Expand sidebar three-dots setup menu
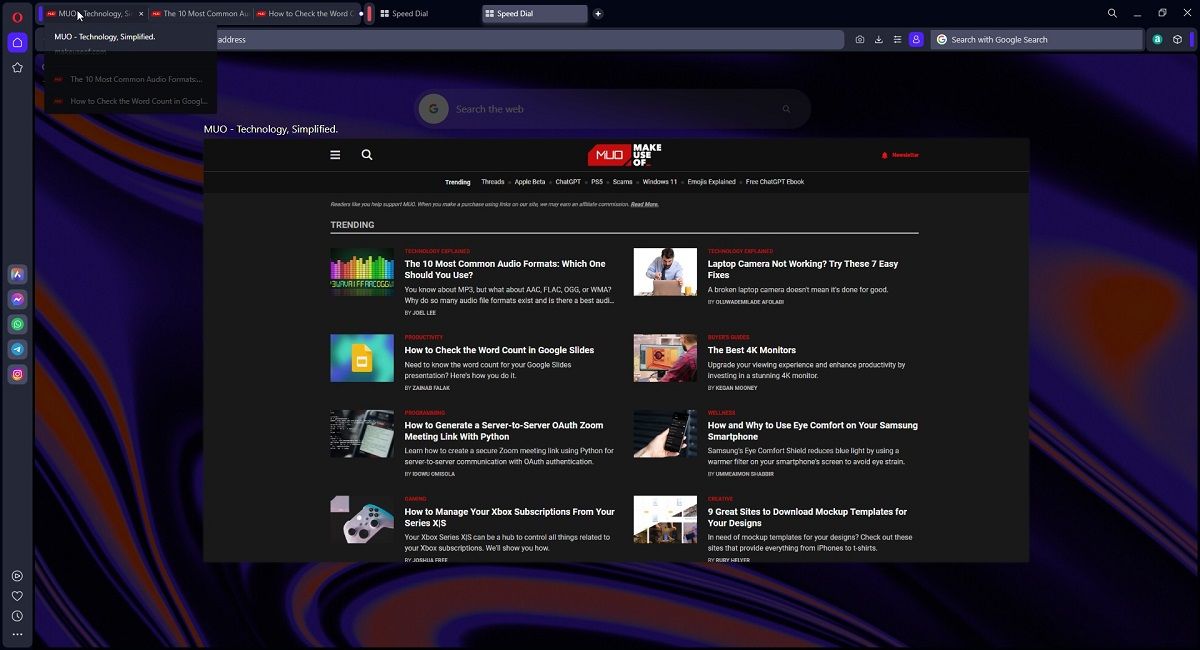The height and width of the screenshot is (650, 1200). click(x=17, y=634)
